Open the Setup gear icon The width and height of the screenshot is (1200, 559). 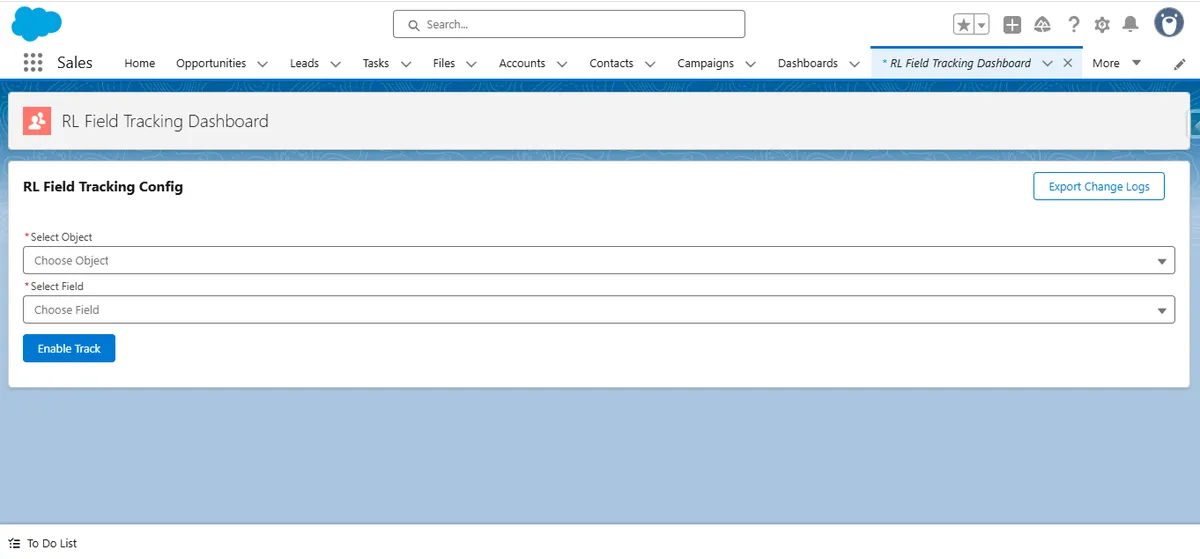1102,25
